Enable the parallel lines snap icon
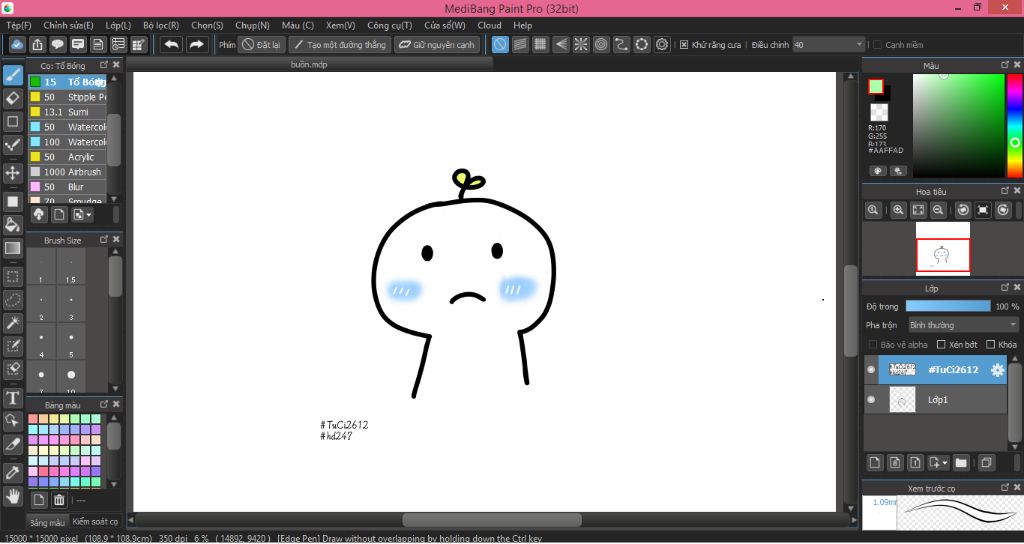 (520, 44)
